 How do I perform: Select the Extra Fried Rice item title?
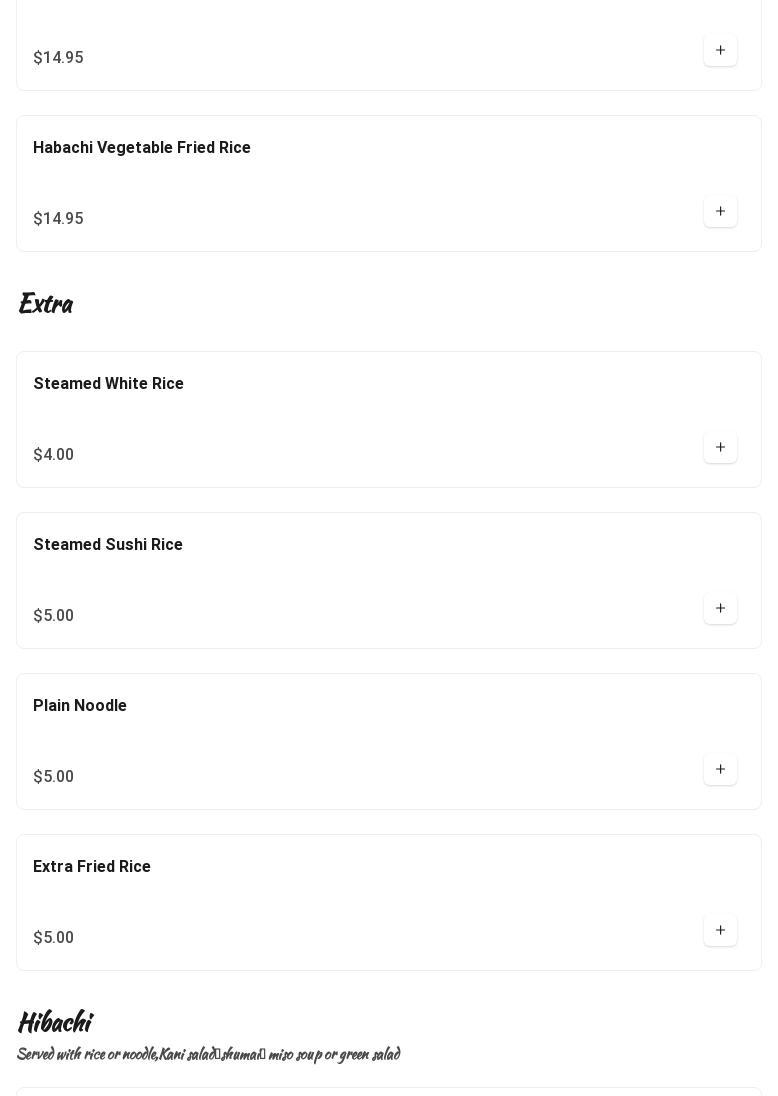click(x=92, y=867)
